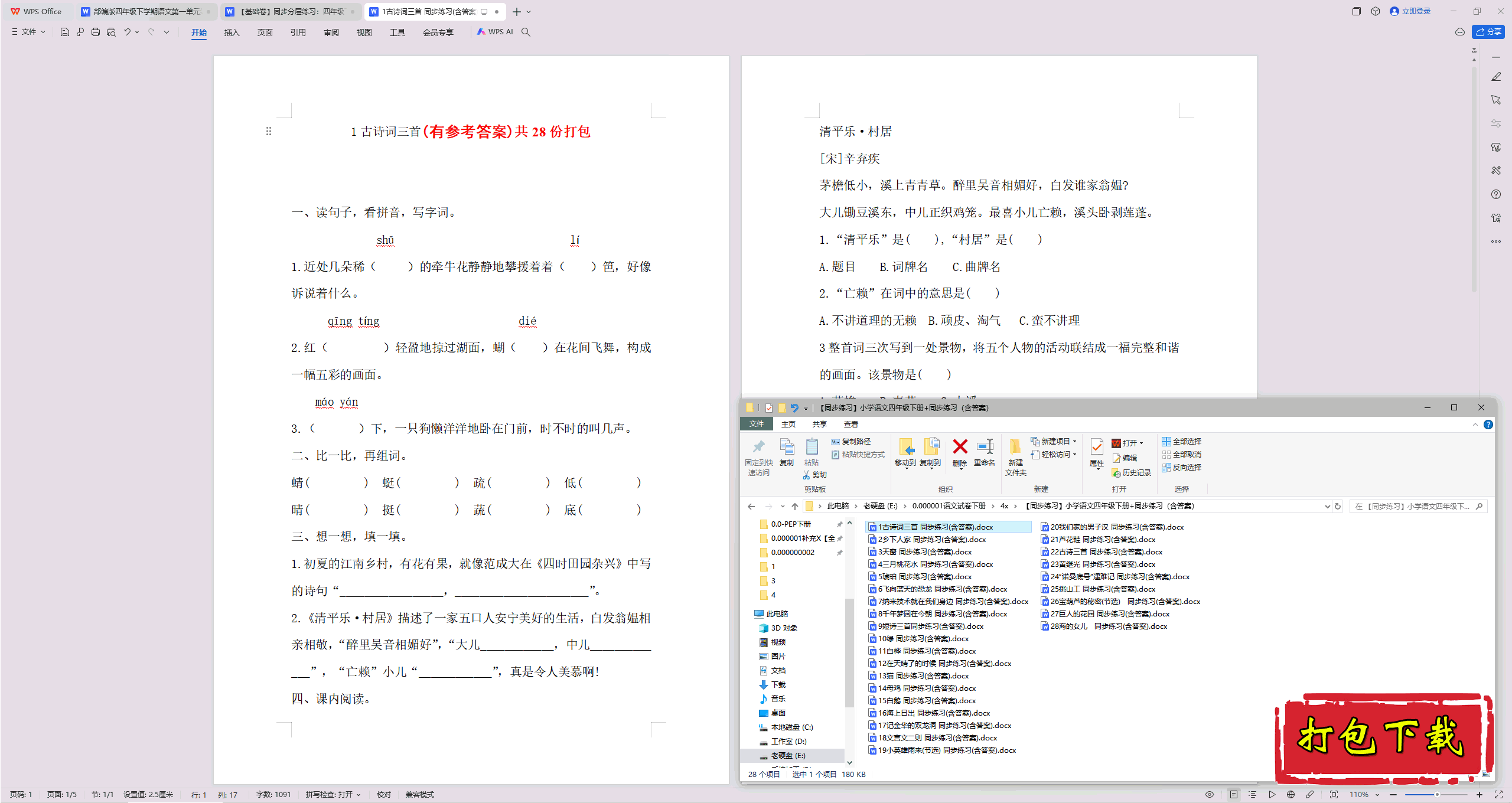Image resolution: width=1512 pixels, height=803 pixels.
Task: Click the Explorer back navigation arrow
Action: point(751,506)
